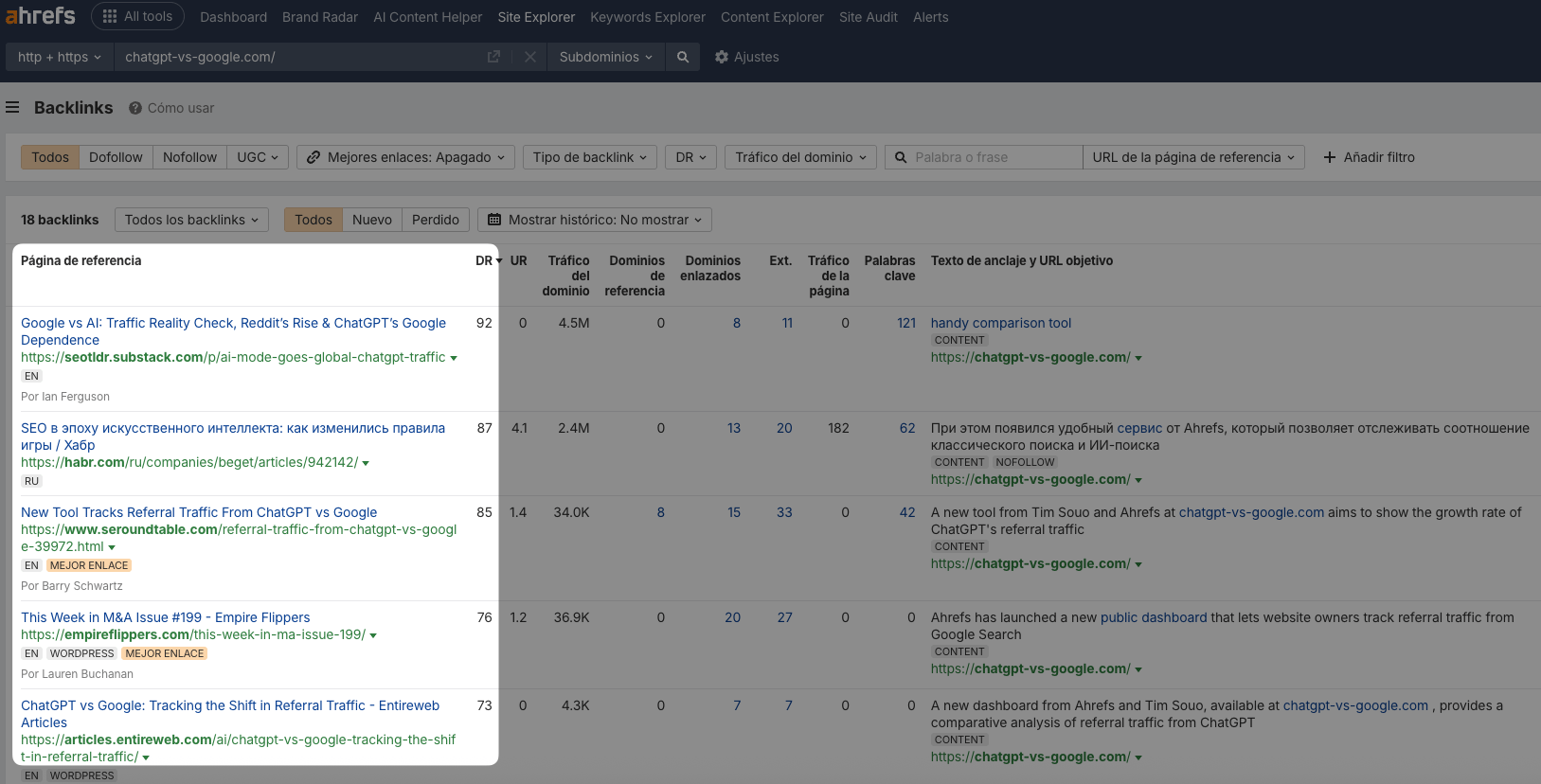Open Google vs AI: Traffic Reality Check article
Screen dimensions: 1541x784
coord(233,331)
